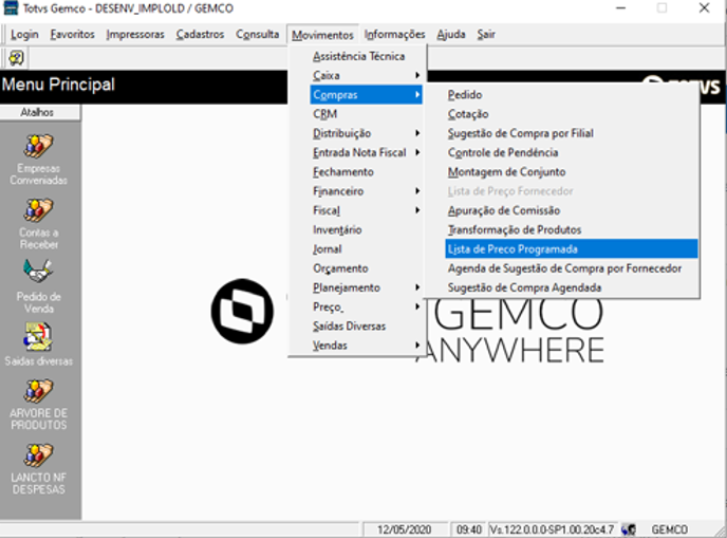Choose Controle de Pendência
This screenshot has height=538, width=727.
pyautogui.click(x=571, y=153)
